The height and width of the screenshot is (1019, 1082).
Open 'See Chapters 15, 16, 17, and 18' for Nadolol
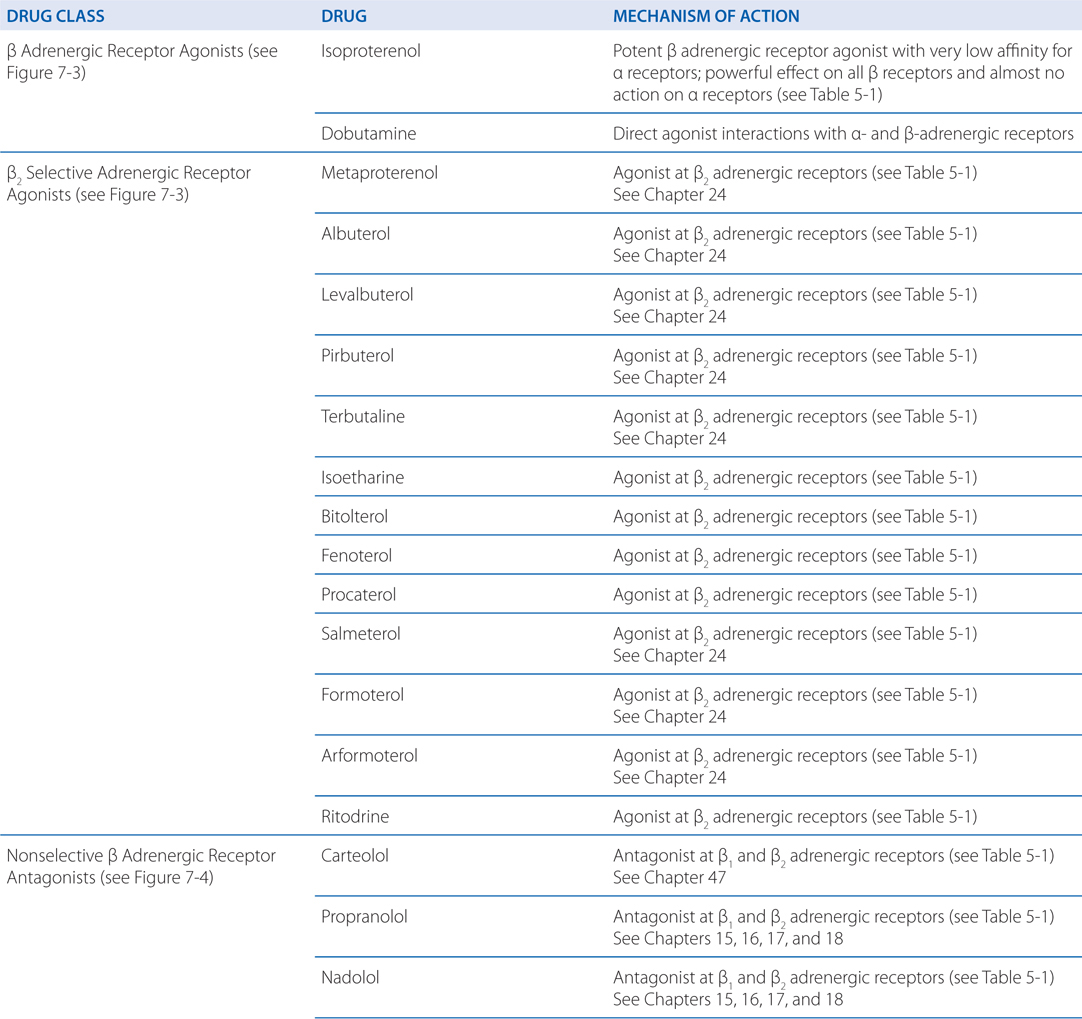pyautogui.click(x=732, y=1000)
